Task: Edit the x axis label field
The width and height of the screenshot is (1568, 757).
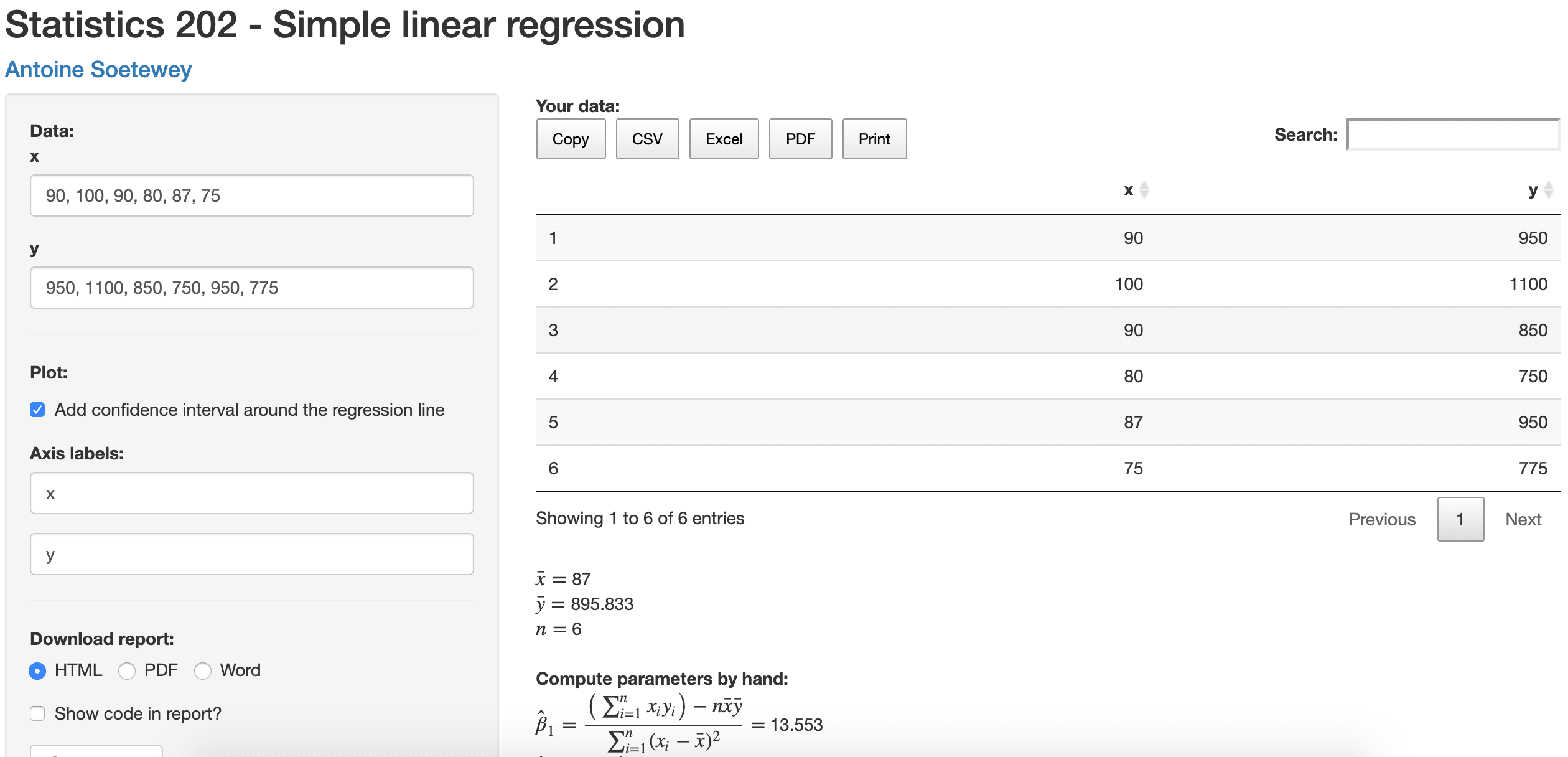Action: (252, 493)
